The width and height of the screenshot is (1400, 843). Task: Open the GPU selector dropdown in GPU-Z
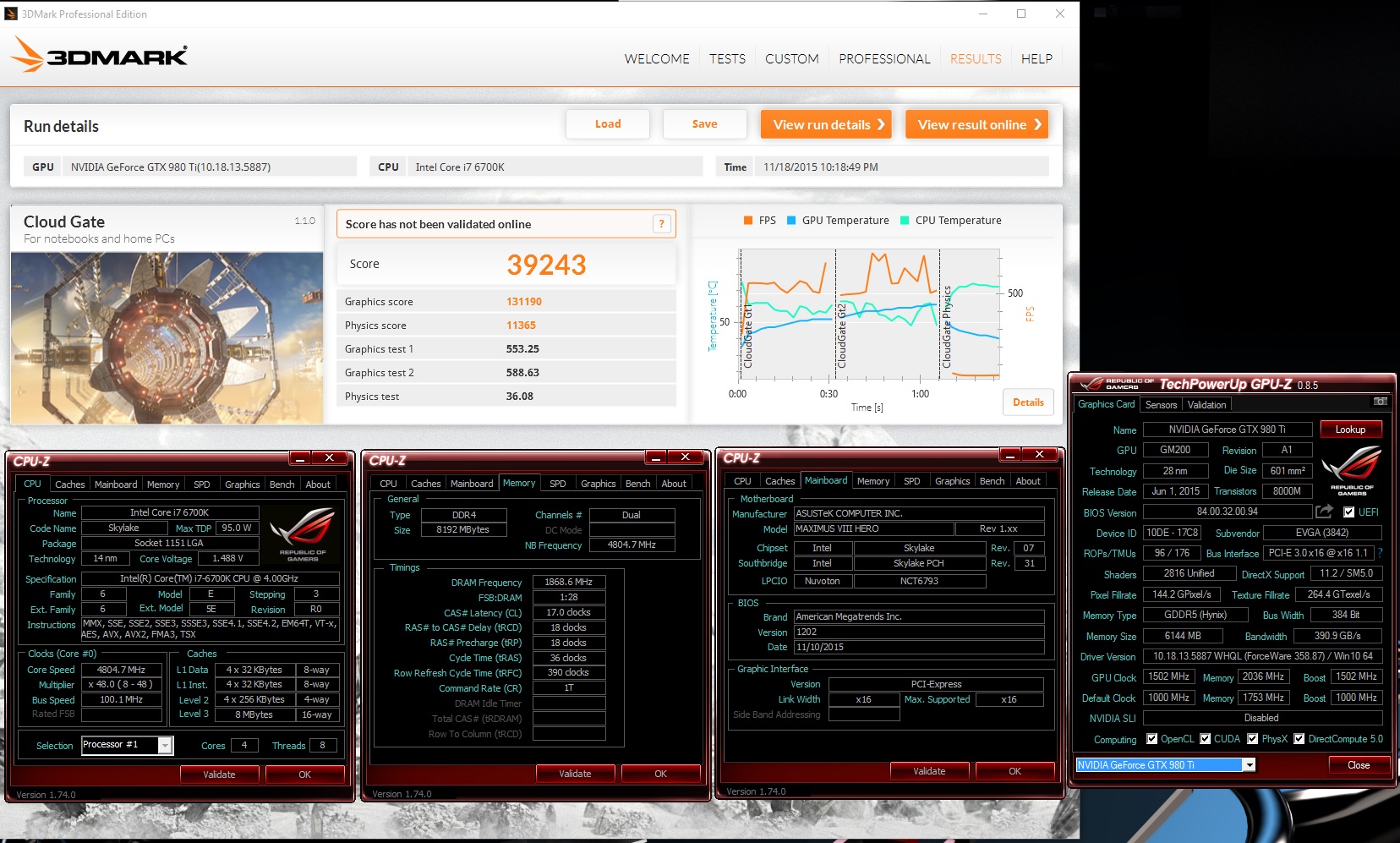coord(1249,765)
